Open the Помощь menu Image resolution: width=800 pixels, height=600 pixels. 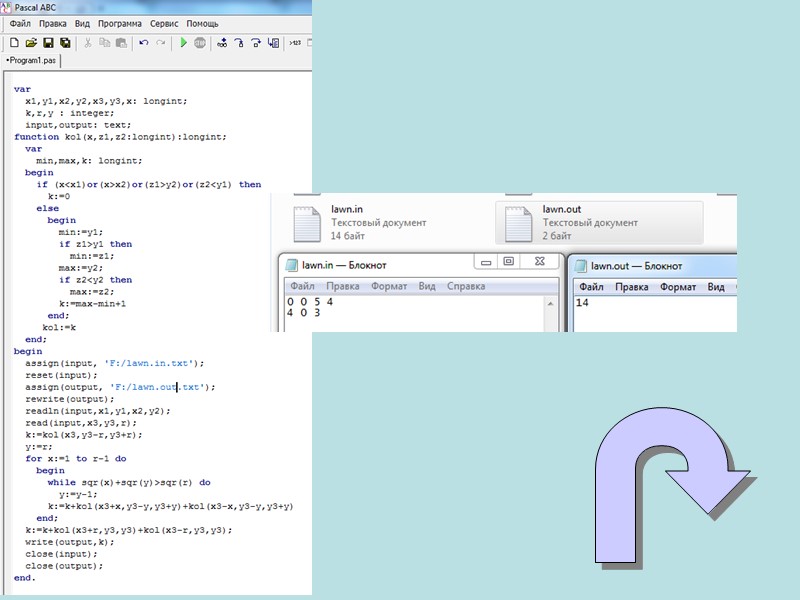point(203,23)
